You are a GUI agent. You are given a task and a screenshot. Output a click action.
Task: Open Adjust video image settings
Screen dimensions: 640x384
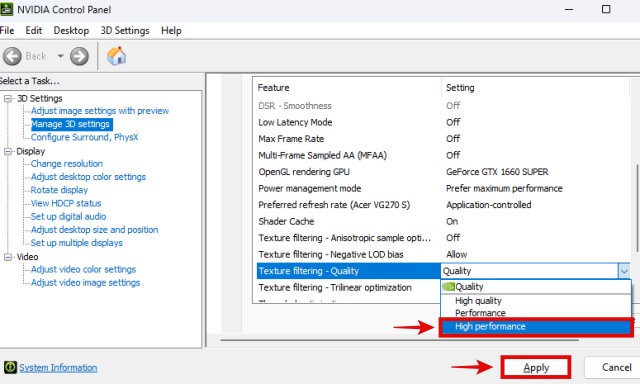point(85,282)
